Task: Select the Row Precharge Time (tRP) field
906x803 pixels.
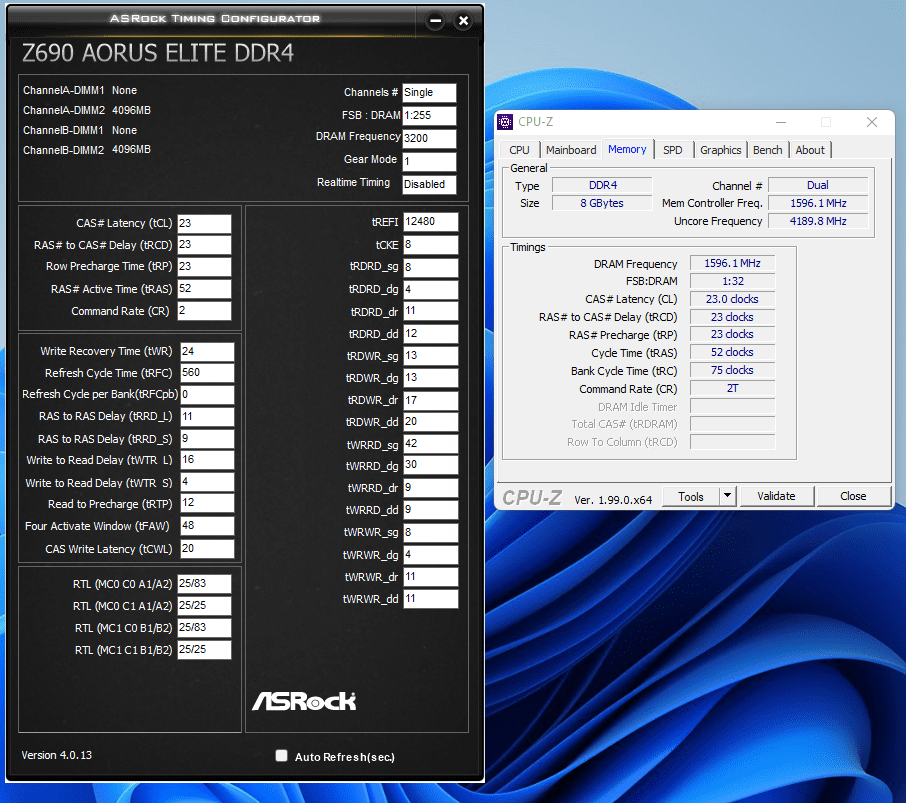Action: click(204, 266)
